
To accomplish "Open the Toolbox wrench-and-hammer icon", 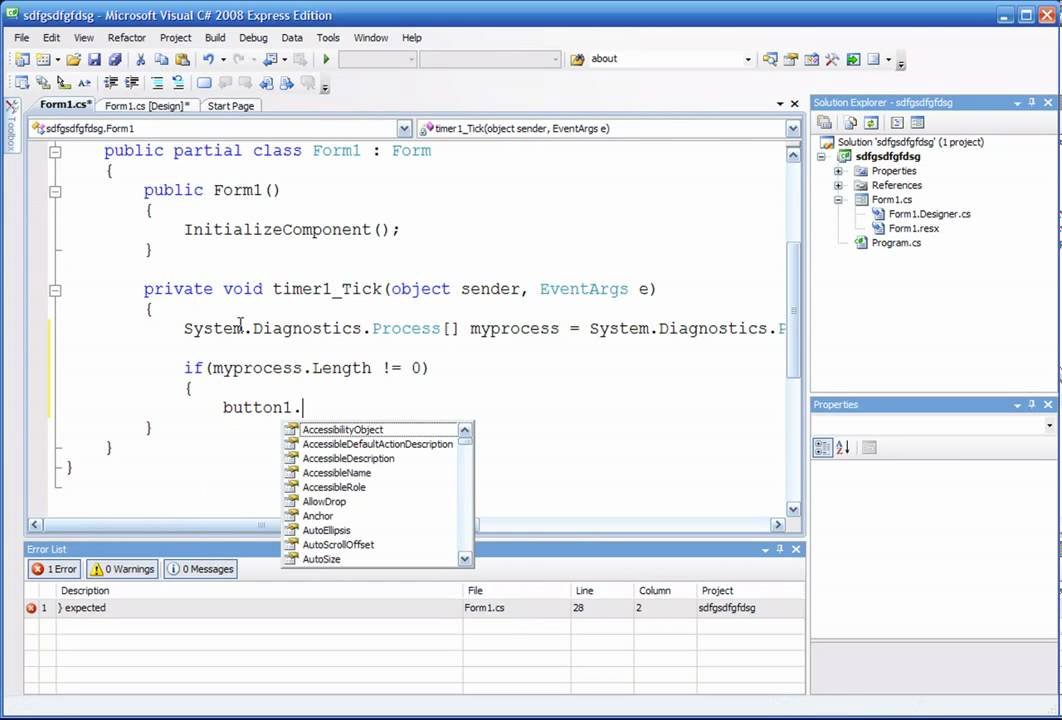I will pos(832,60).
